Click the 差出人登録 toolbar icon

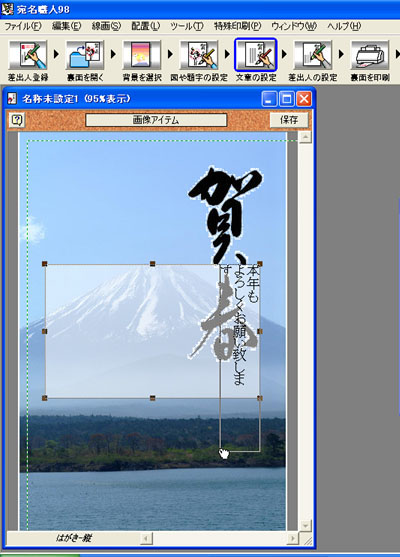(x=28, y=55)
